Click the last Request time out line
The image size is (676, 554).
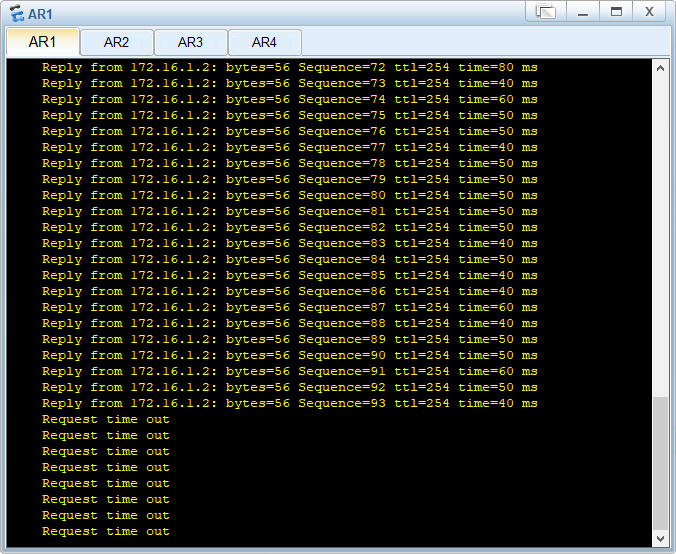click(106, 531)
